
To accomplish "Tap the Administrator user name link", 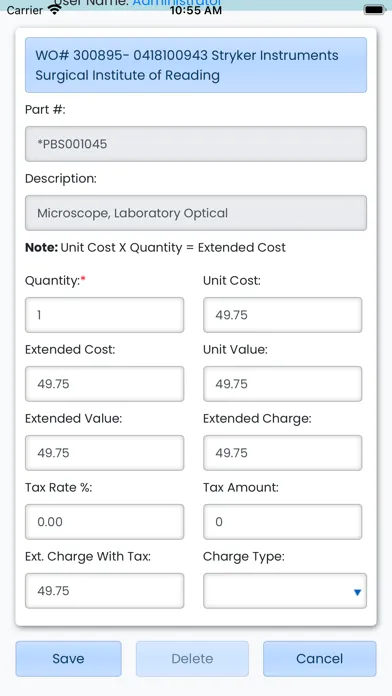I will (177, 3).
